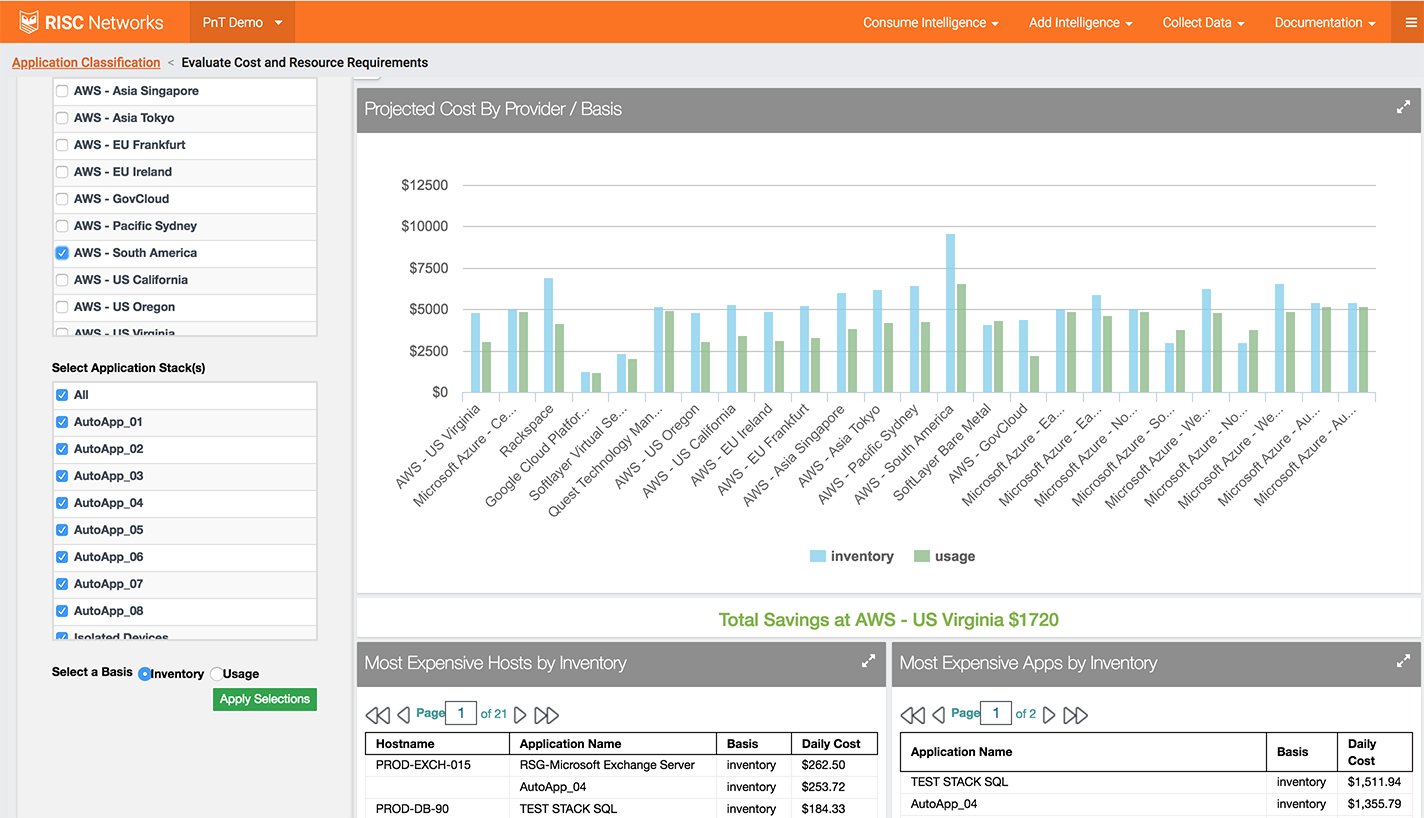Click the $184.33 daily cost value
The width and height of the screenshot is (1424, 818).
point(823,809)
